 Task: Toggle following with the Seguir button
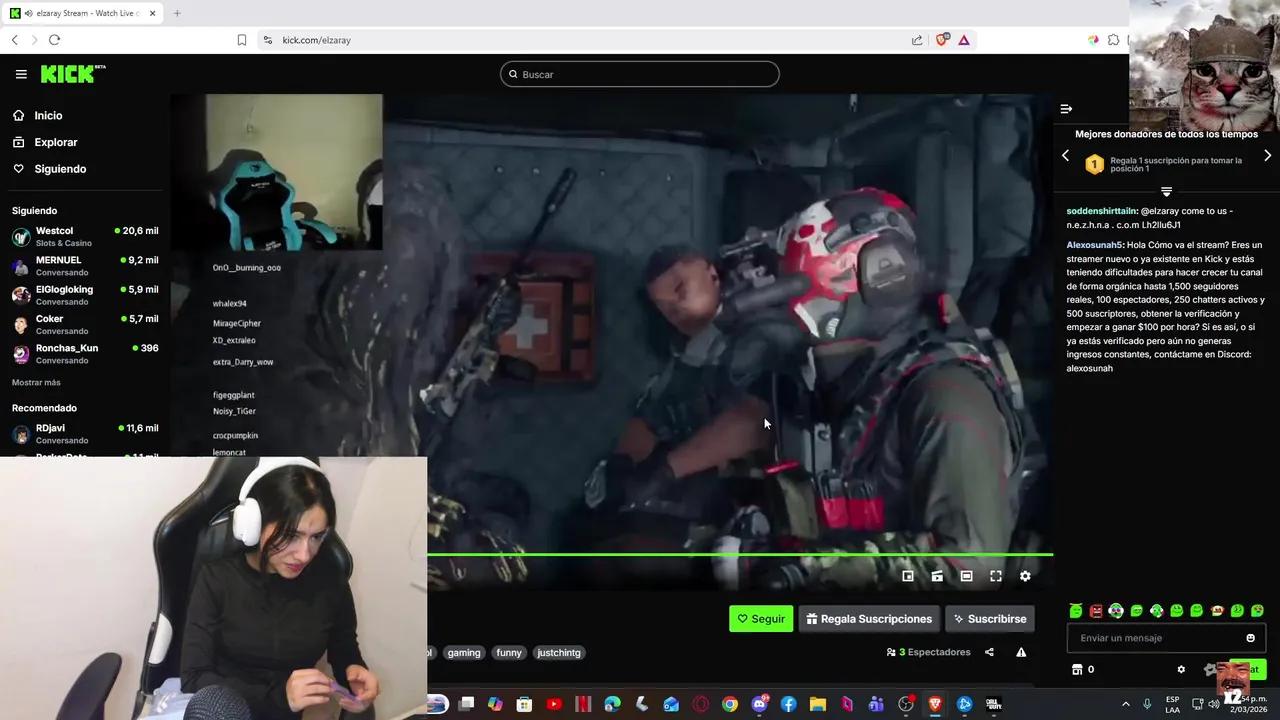tap(761, 619)
